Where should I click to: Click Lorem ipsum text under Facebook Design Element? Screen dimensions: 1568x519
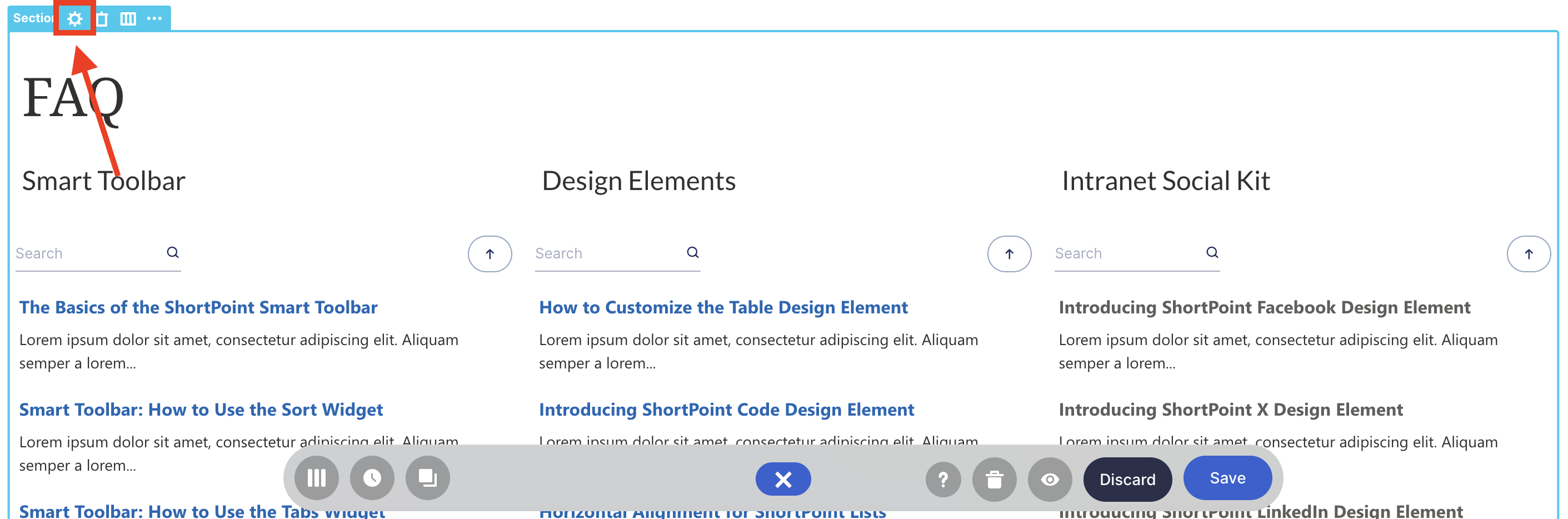(x=1279, y=352)
